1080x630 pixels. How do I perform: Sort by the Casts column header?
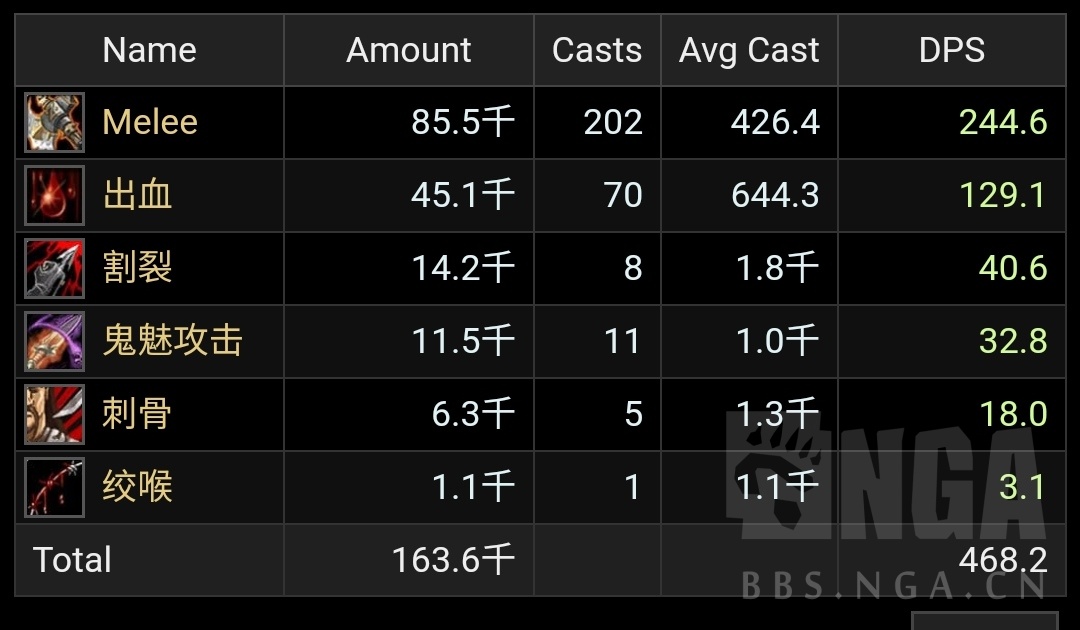(597, 50)
